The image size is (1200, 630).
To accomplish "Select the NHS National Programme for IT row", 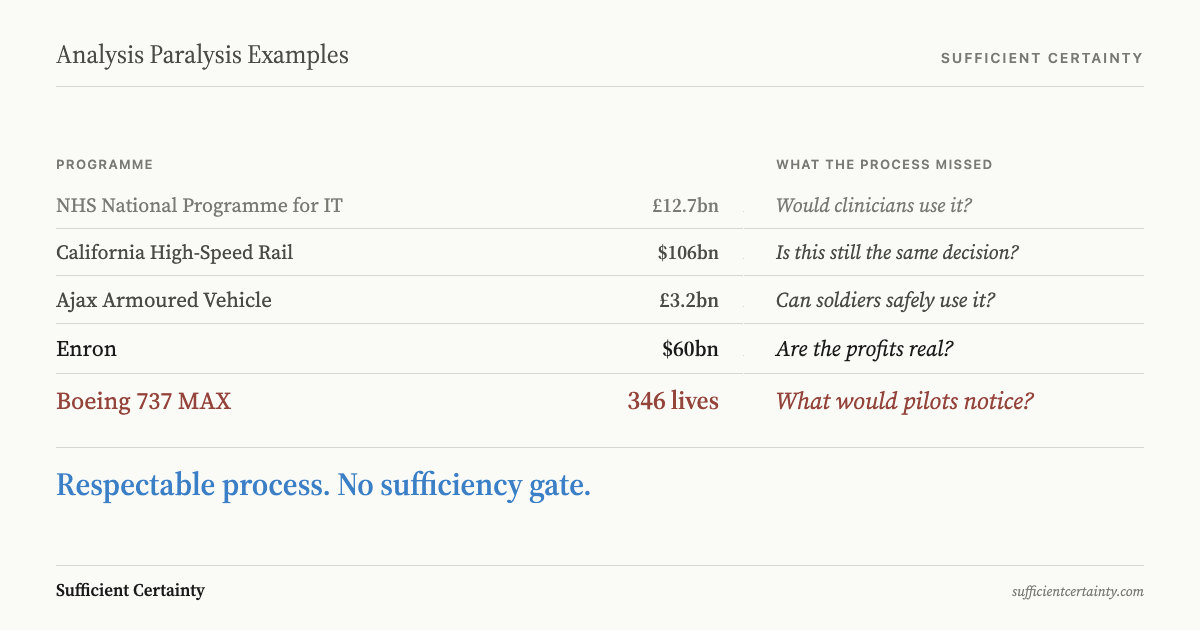I will point(600,206).
